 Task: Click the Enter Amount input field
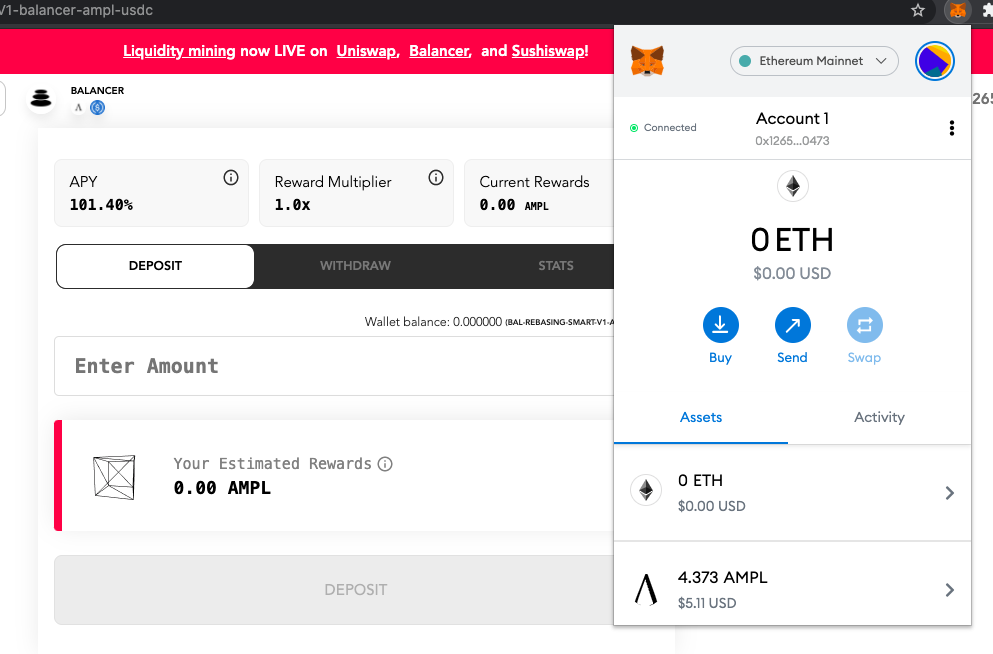click(x=334, y=366)
